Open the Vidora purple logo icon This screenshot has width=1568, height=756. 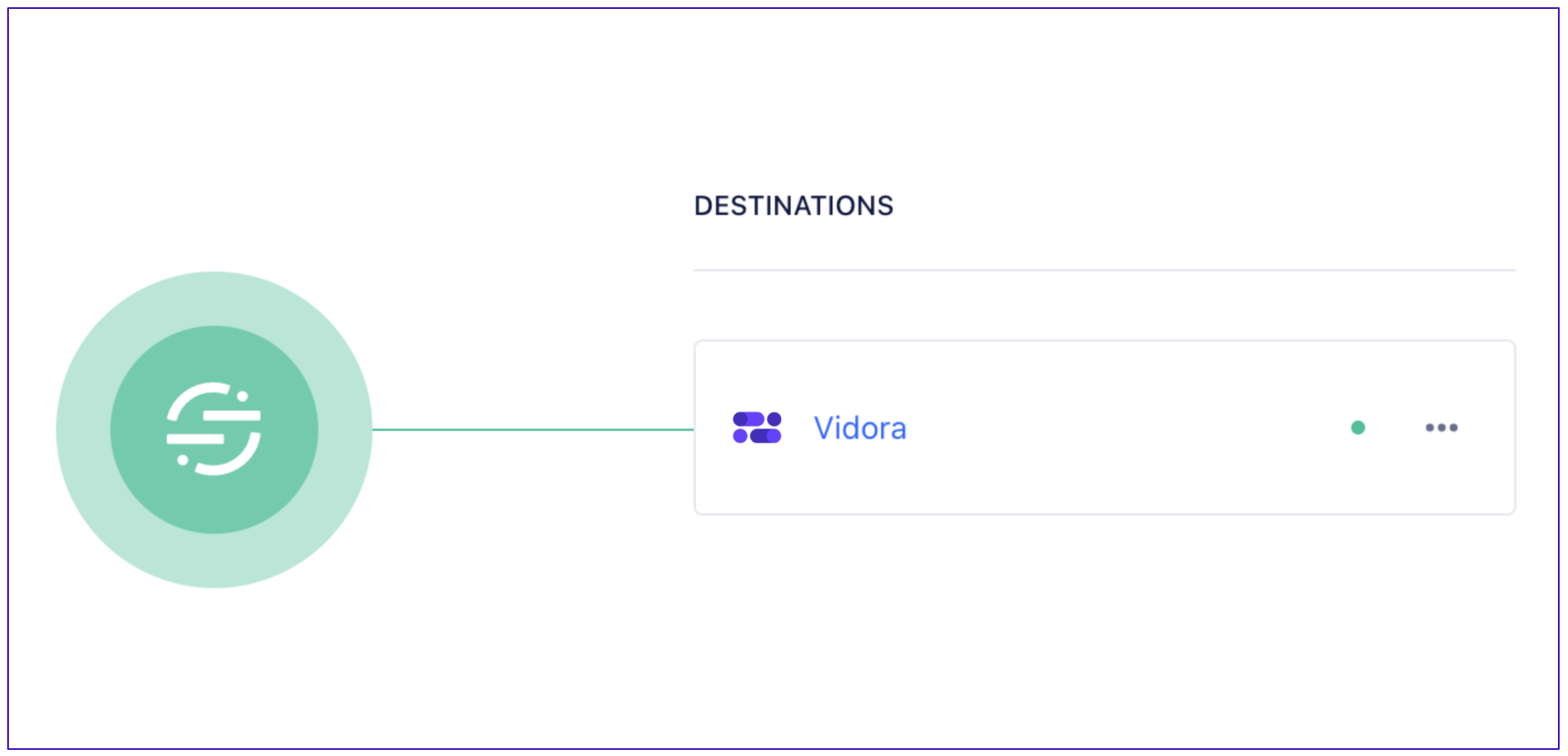[757, 428]
